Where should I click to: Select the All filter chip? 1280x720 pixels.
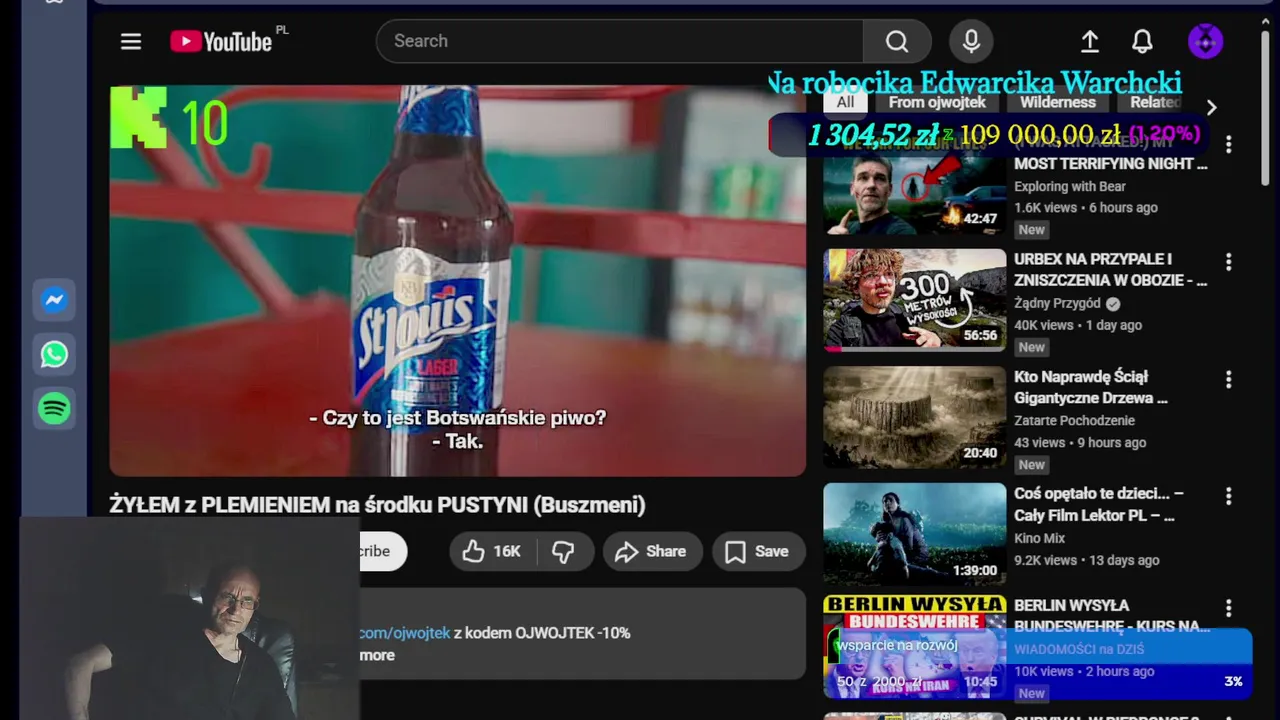point(845,102)
